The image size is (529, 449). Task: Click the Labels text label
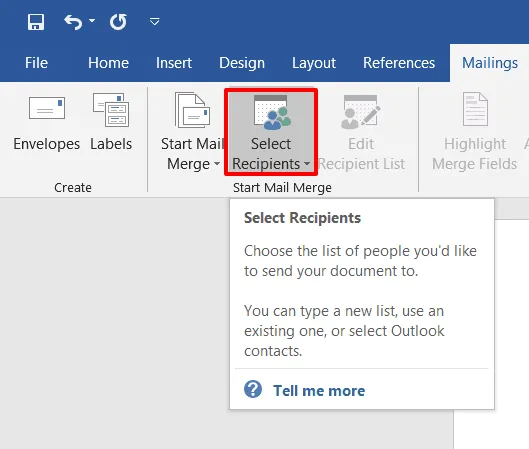pos(111,144)
